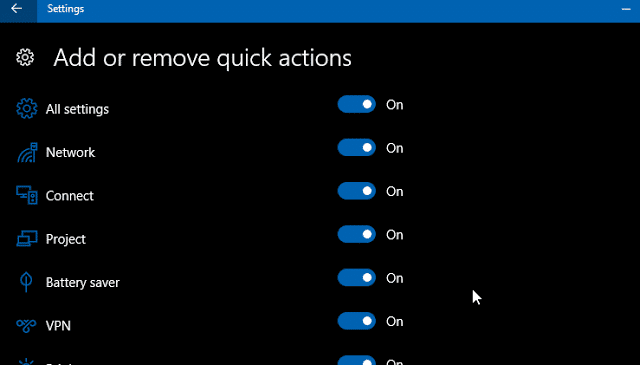640x365 pixels.
Task: Click the Connect devices icon
Action: (x=27, y=195)
